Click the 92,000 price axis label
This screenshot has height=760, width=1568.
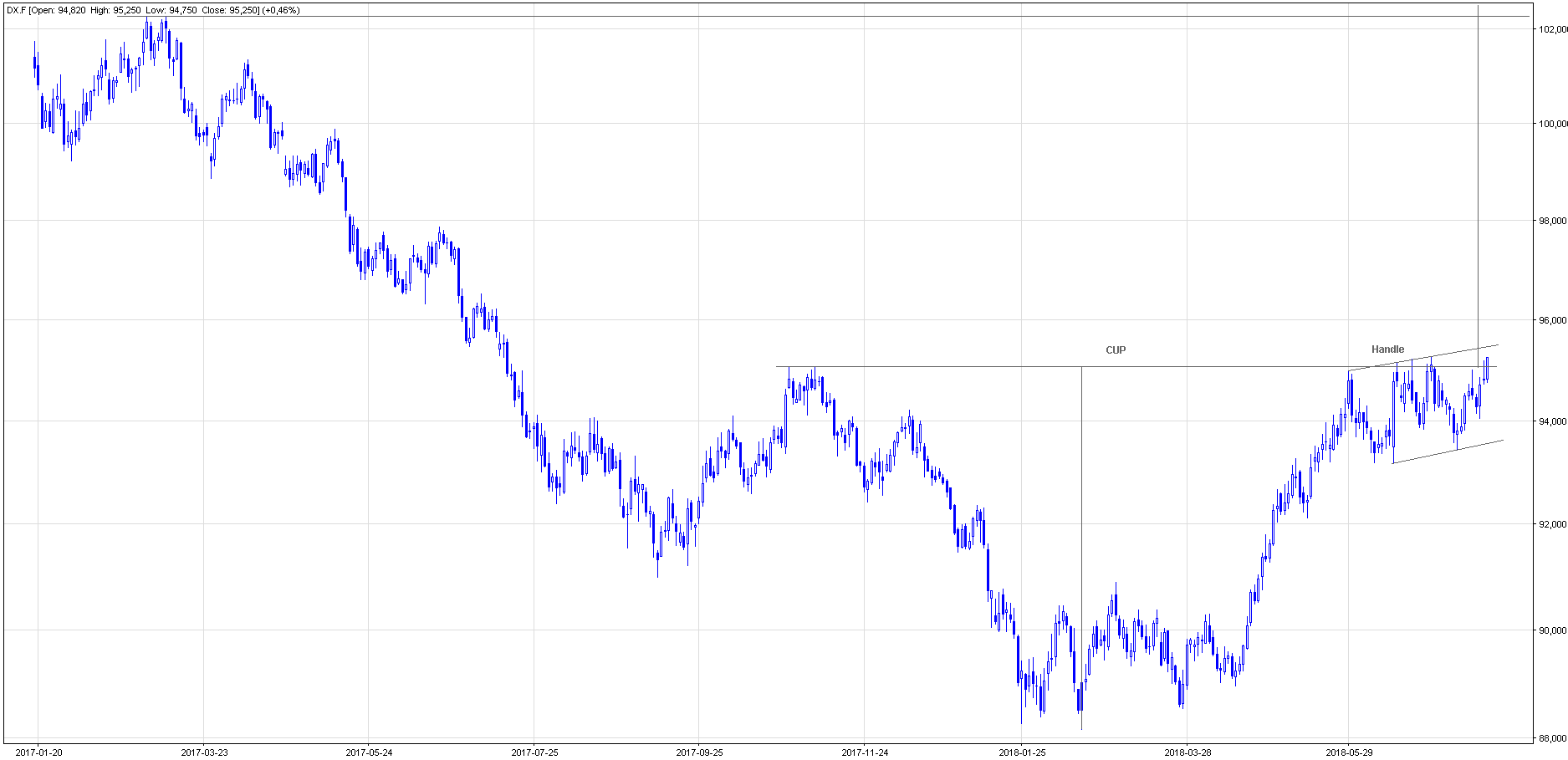pos(1551,525)
